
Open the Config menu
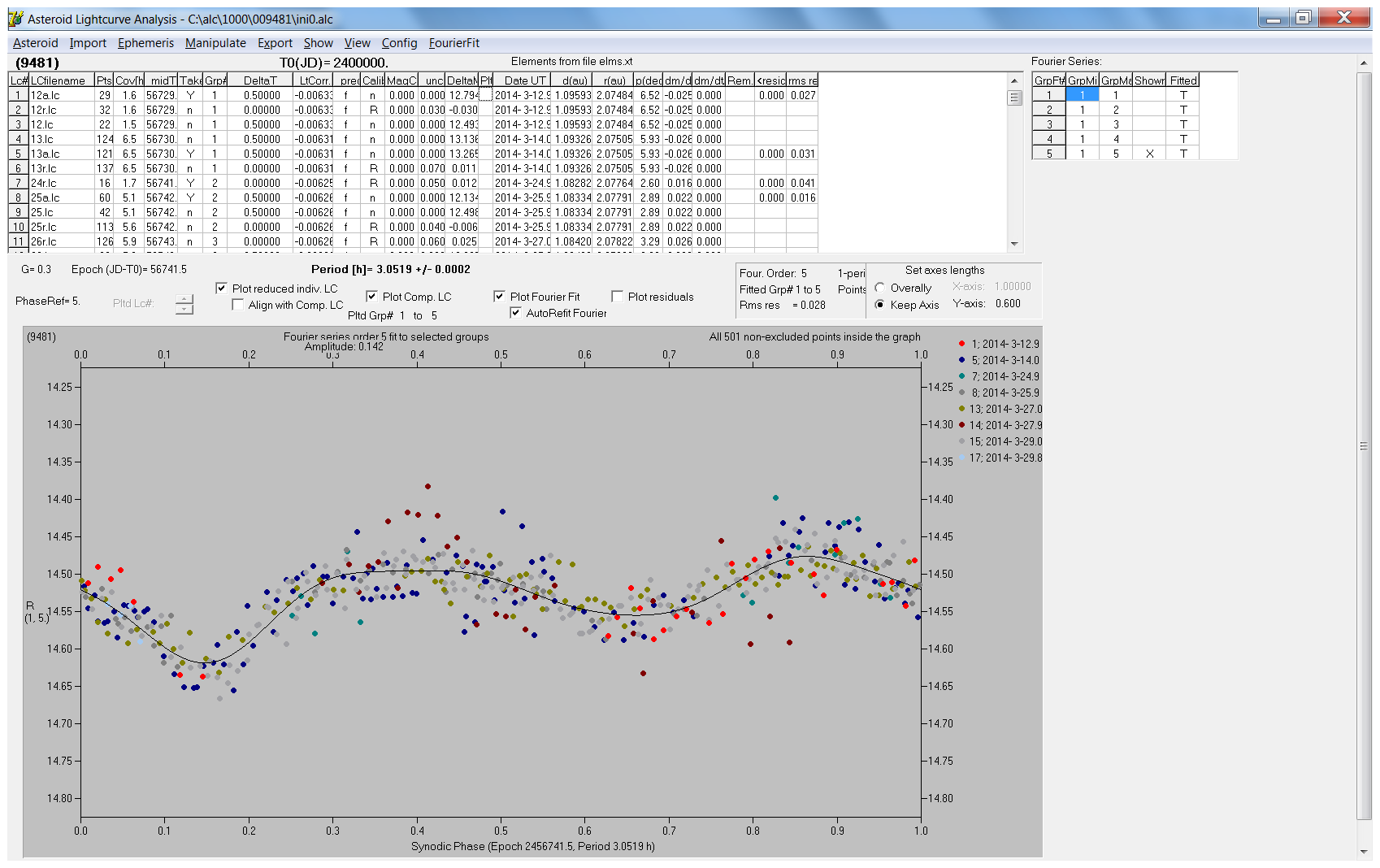[x=399, y=43]
